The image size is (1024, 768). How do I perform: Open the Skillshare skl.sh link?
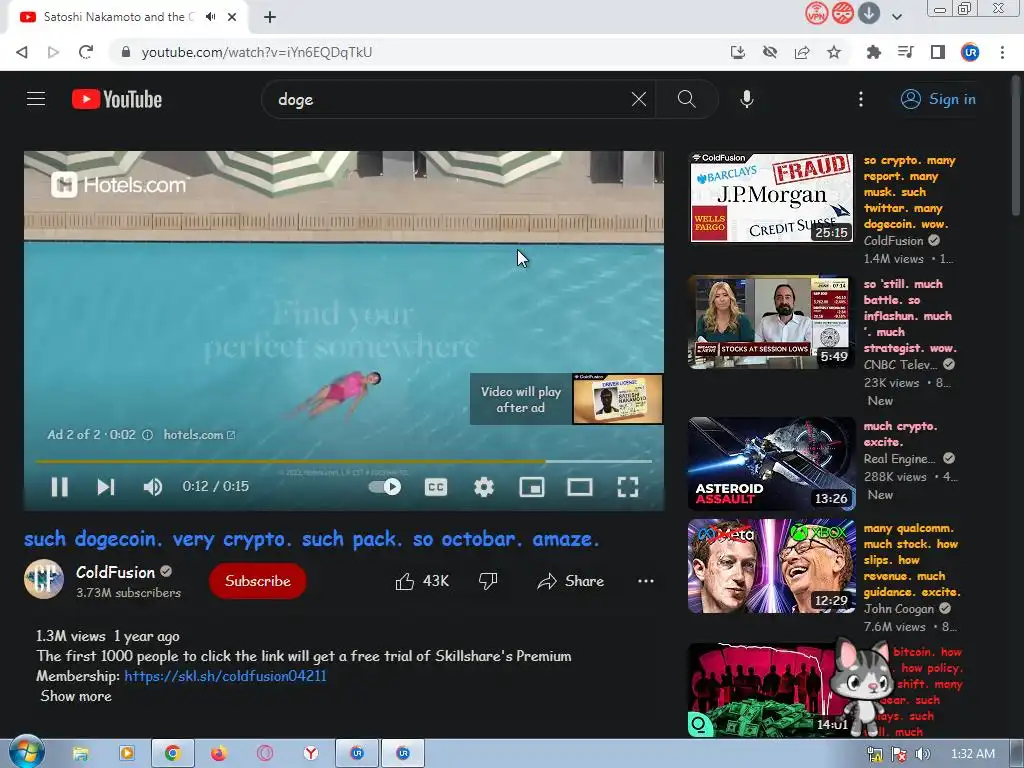tap(225, 676)
